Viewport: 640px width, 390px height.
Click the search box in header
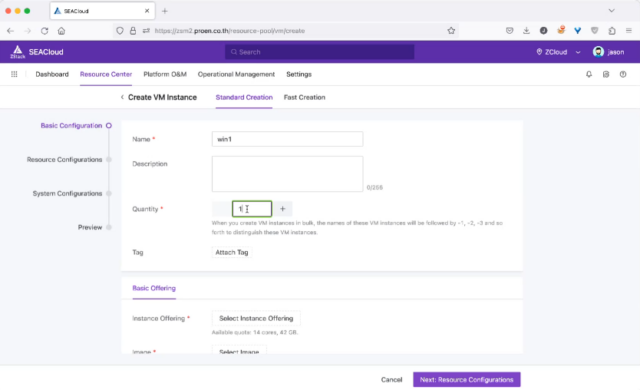point(319,52)
